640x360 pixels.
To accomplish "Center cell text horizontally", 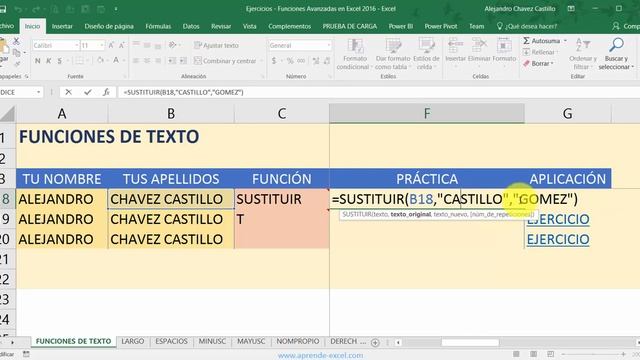I will point(147,61).
